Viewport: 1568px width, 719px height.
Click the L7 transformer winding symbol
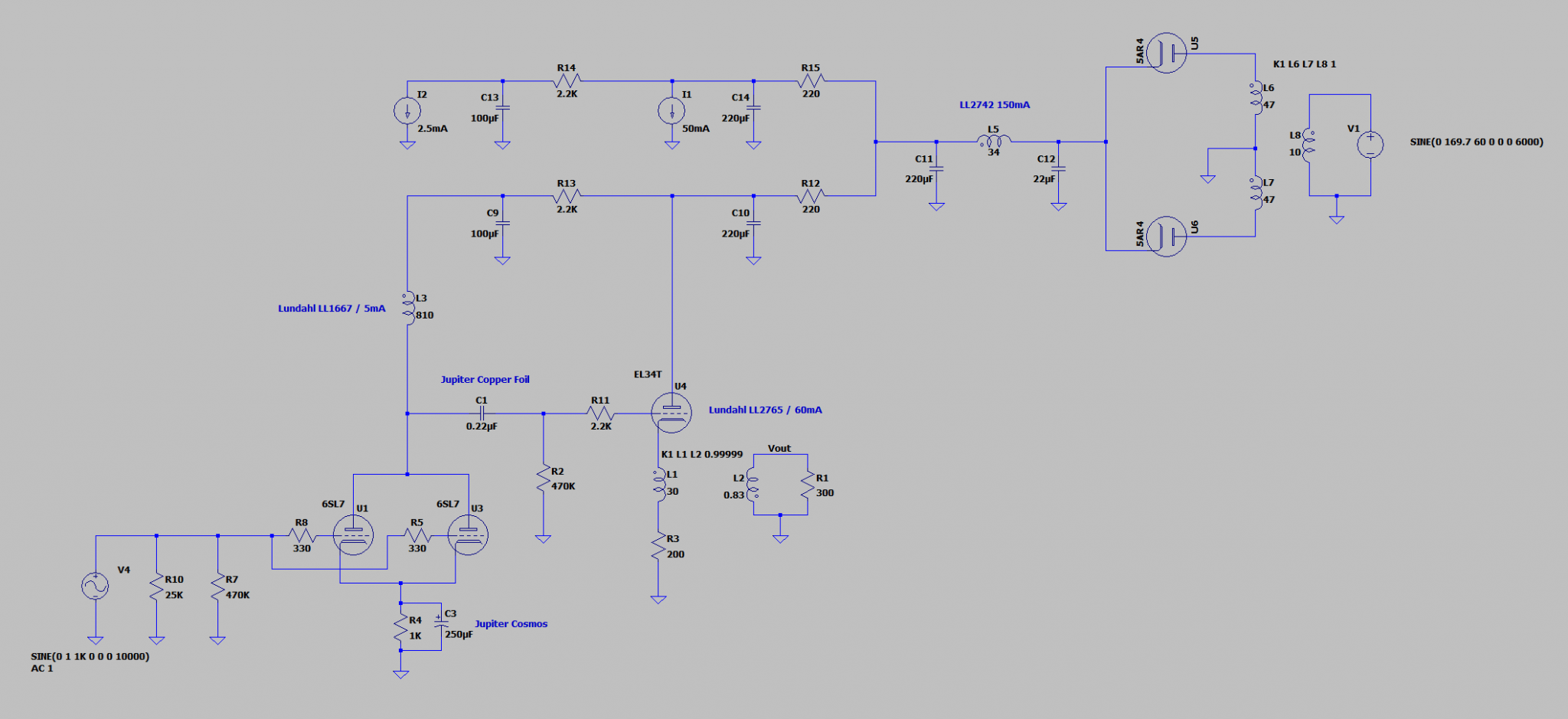coord(1256,191)
